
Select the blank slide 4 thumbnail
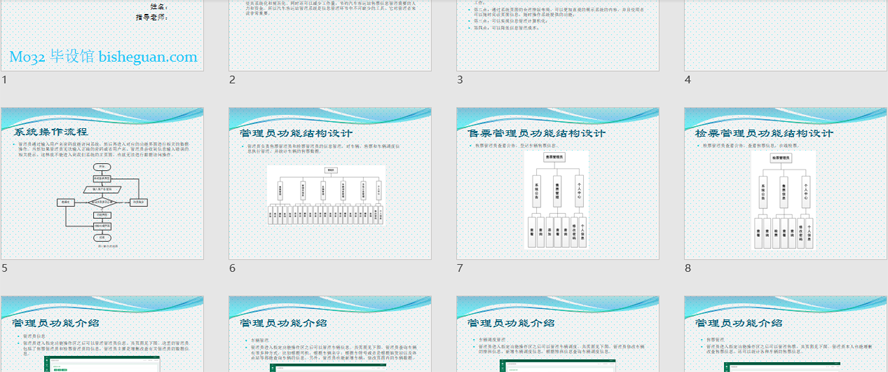[x=785, y=35]
